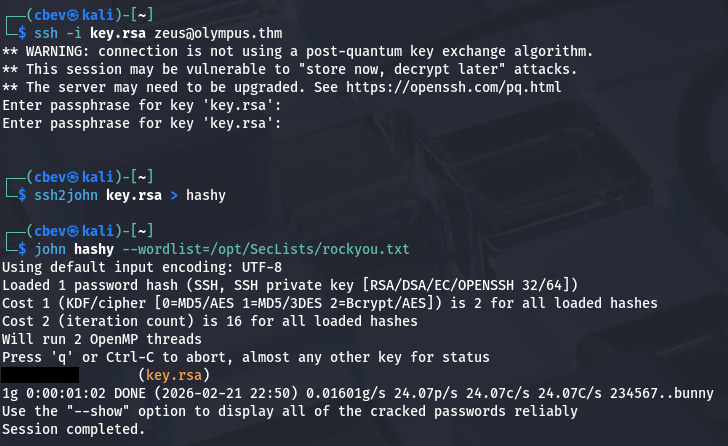
Task: Click the john command word in the prompt
Action: (51, 248)
